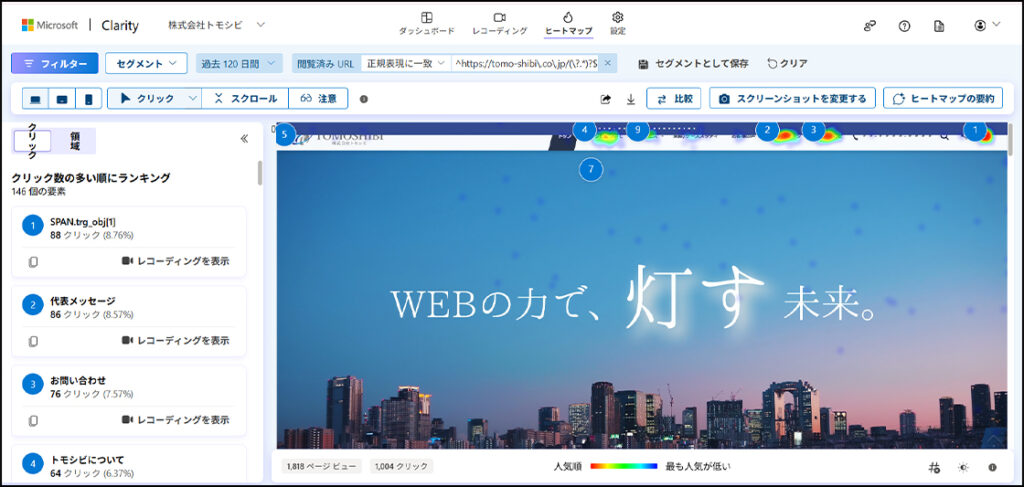Open the セグメント dropdown
Image resolution: width=1024 pixels, height=487 pixels.
(146, 63)
